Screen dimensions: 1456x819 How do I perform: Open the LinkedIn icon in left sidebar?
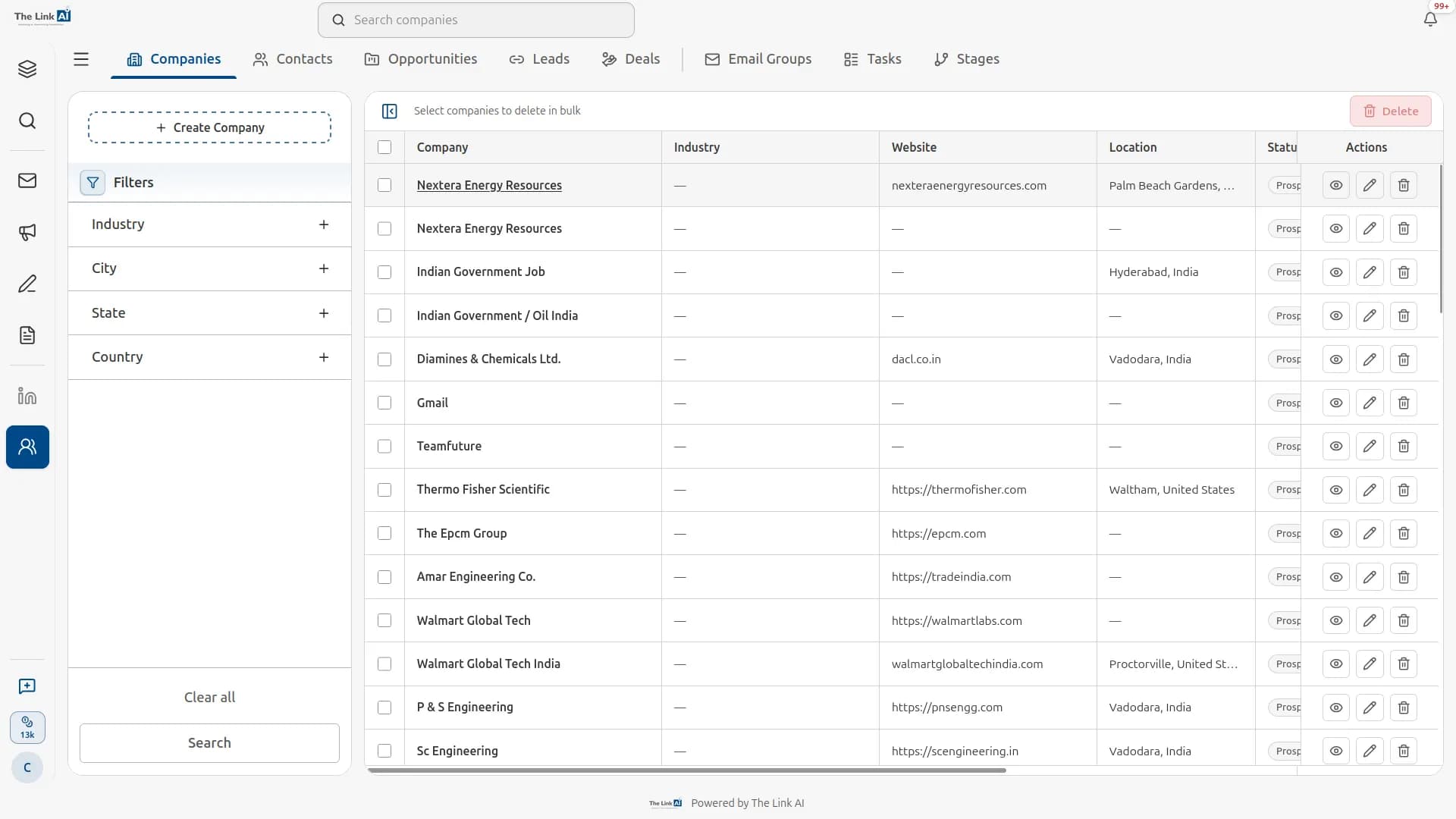[27, 396]
